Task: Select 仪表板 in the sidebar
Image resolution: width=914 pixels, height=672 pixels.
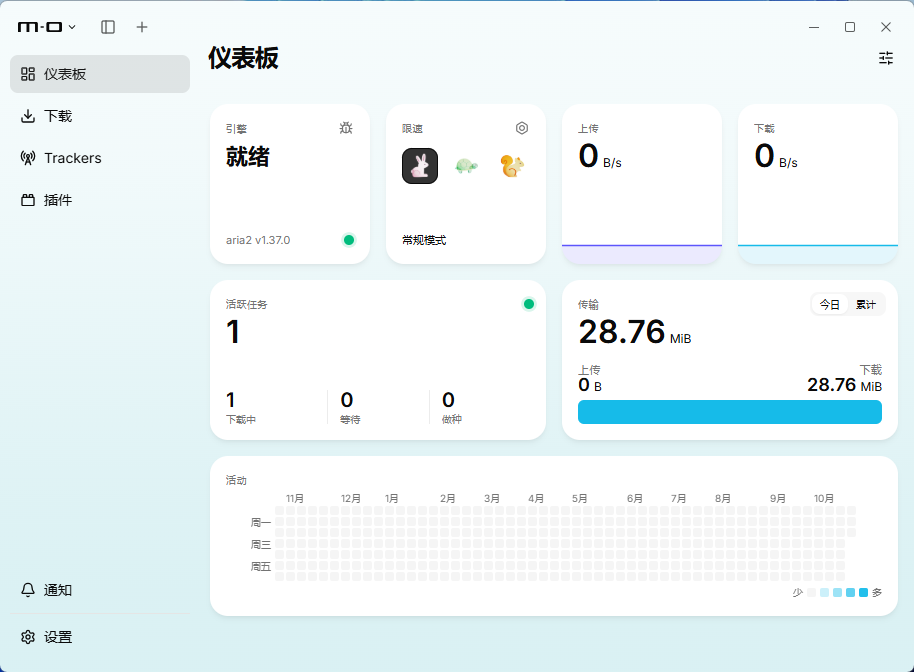Action: [x=100, y=74]
